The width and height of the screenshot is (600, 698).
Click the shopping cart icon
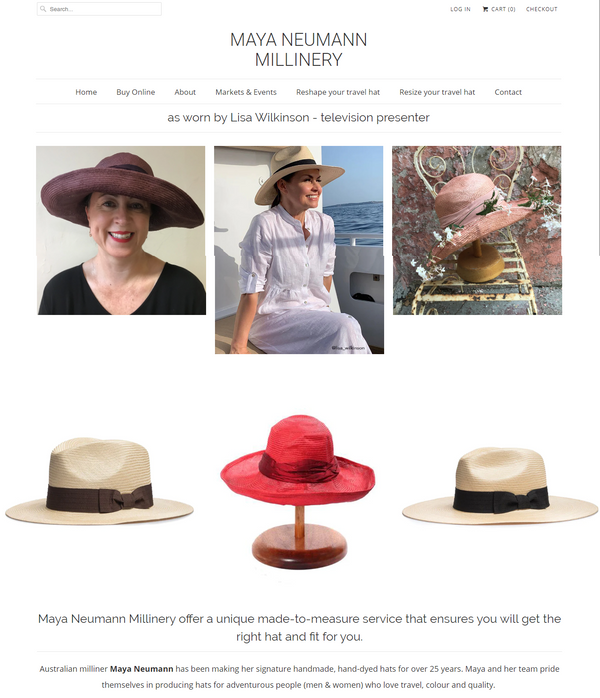pos(485,9)
